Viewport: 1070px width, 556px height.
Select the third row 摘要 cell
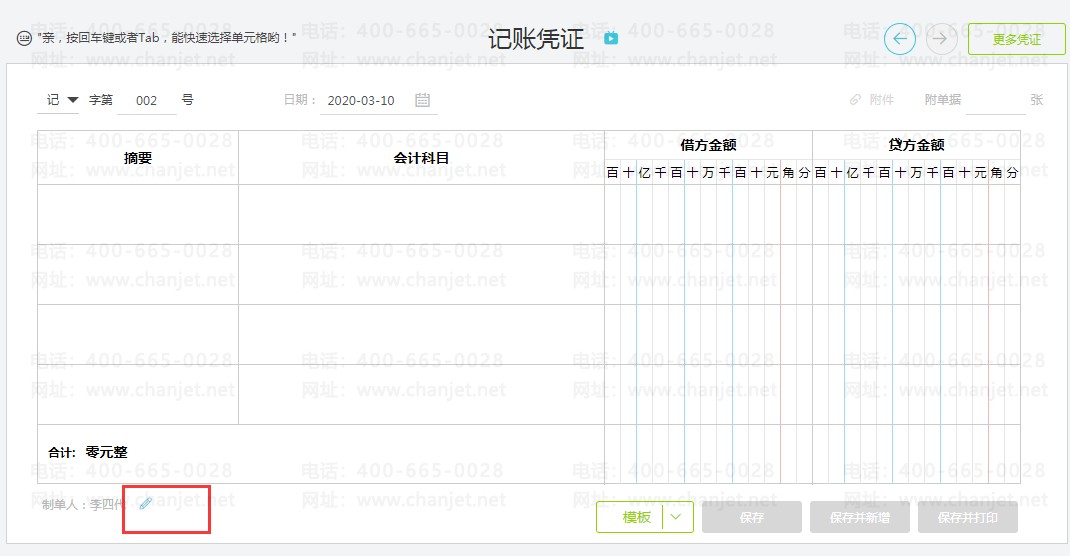(138, 334)
